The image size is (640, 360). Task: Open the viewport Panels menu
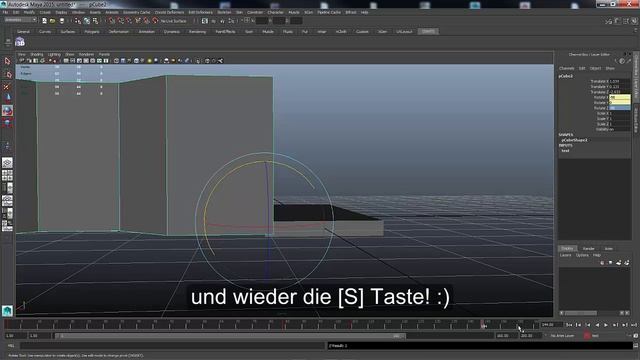tap(104, 54)
